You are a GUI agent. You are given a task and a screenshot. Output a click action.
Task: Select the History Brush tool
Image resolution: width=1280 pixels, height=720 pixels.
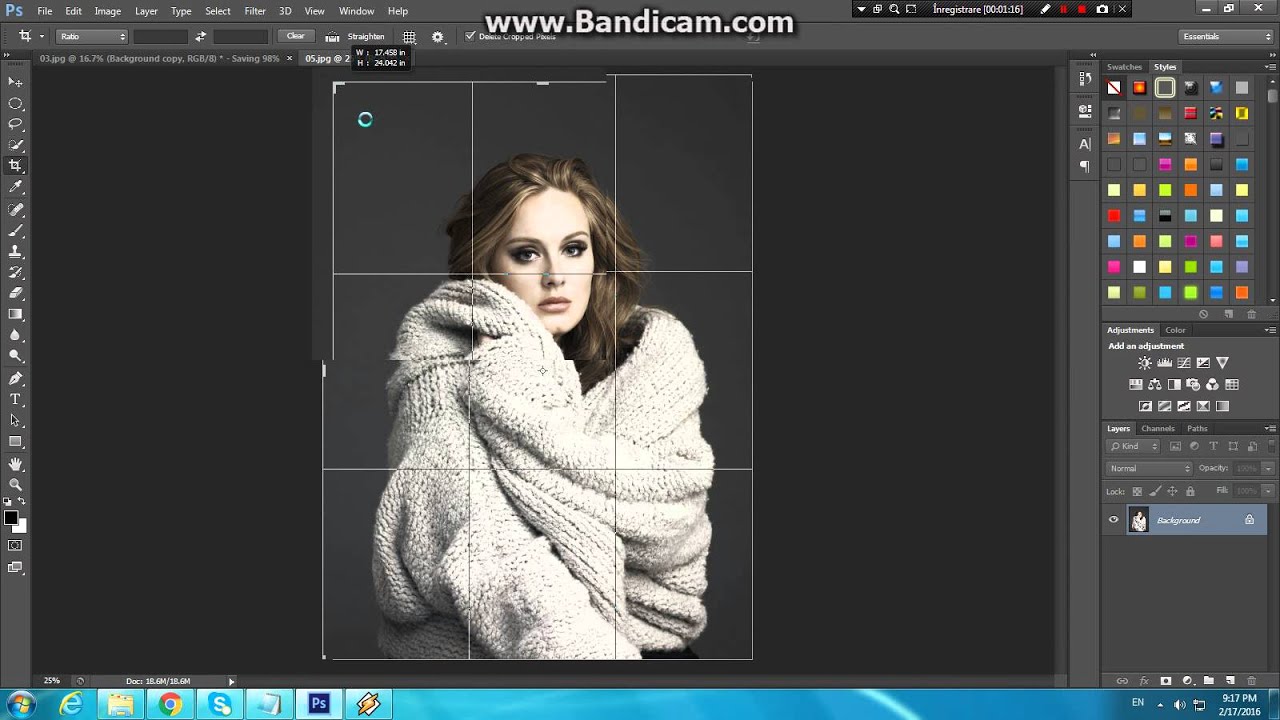15,272
